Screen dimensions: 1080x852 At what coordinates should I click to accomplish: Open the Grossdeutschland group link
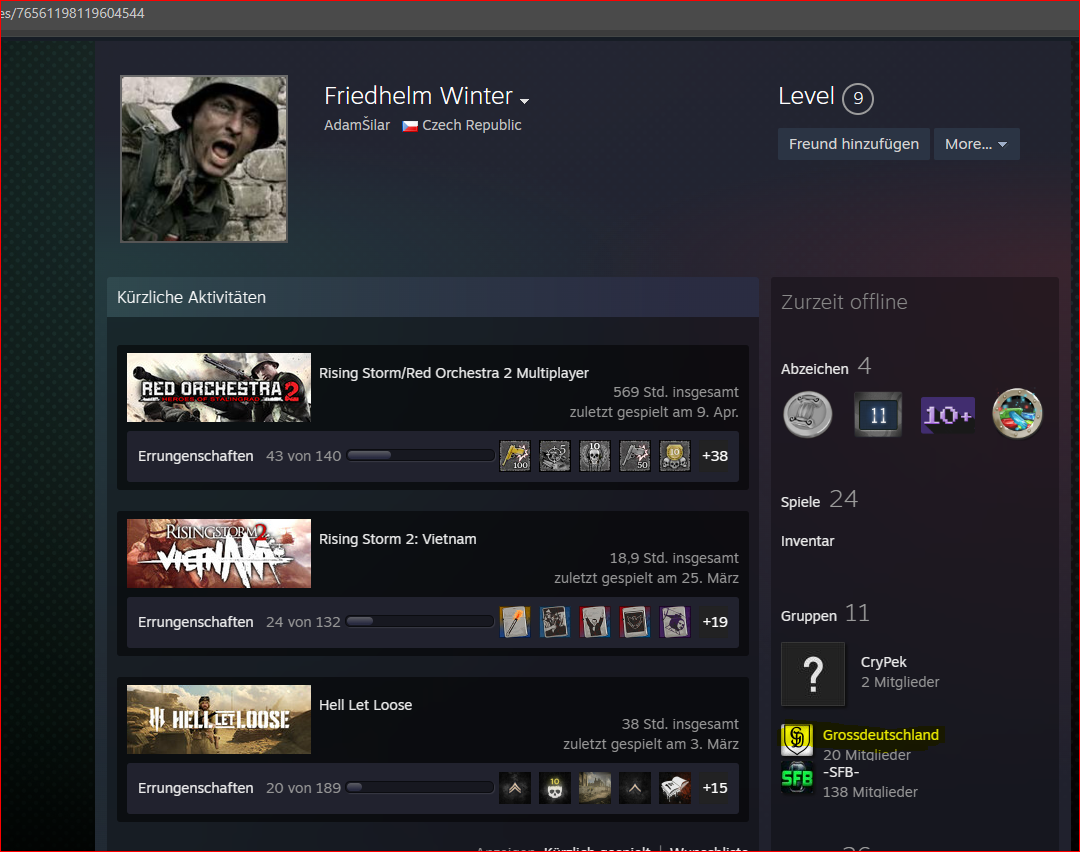pos(880,735)
